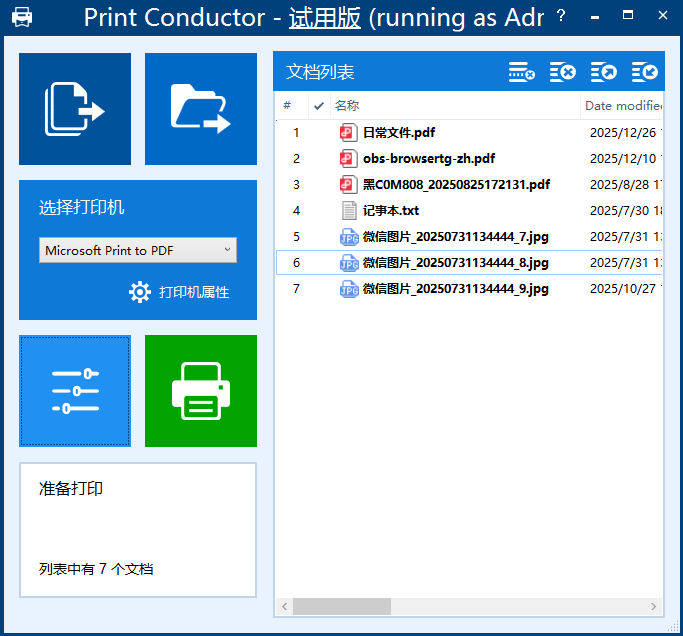The image size is (683, 636).
Task: Click the Add Folder tile
Action: [x=201, y=109]
